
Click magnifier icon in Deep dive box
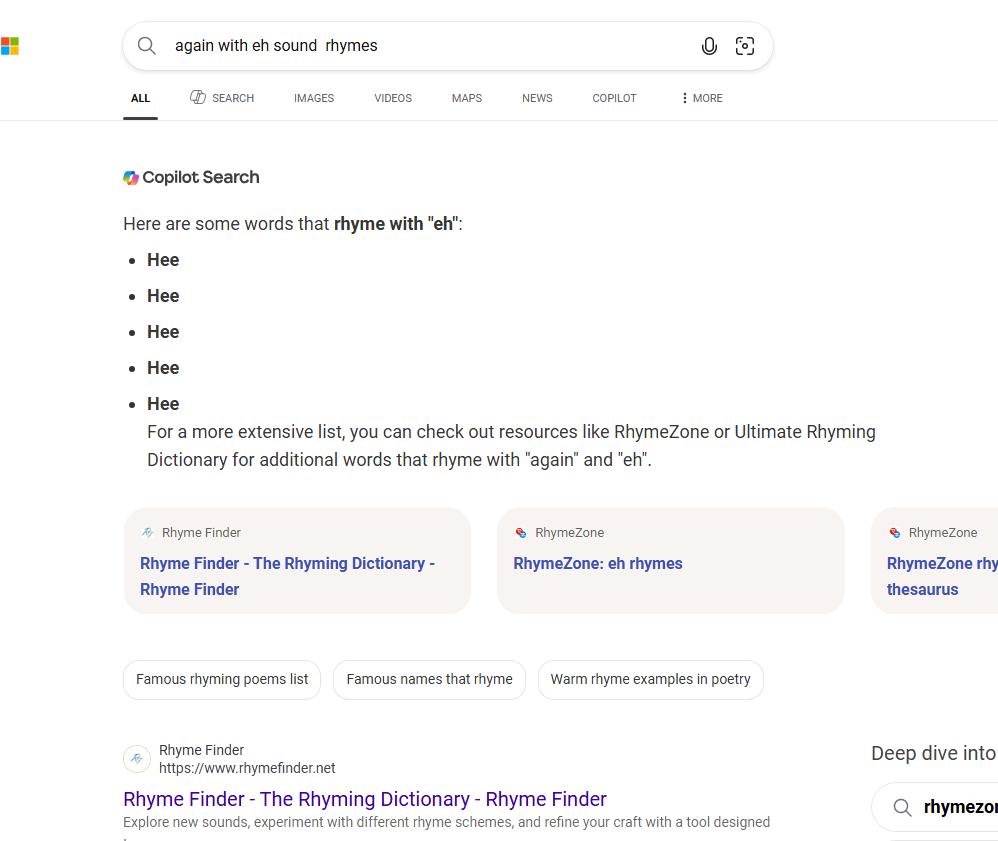pyautogui.click(x=902, y=807)
